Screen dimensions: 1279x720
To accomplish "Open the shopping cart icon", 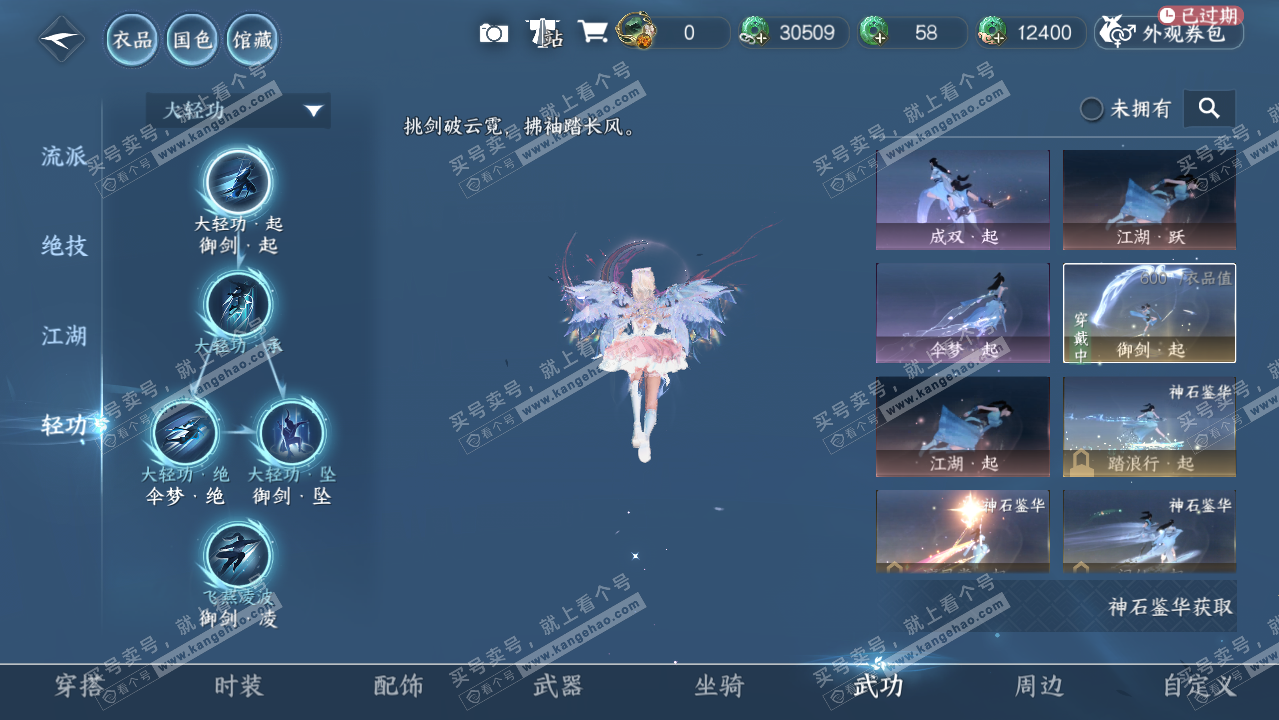I will [x=593, y=33].
